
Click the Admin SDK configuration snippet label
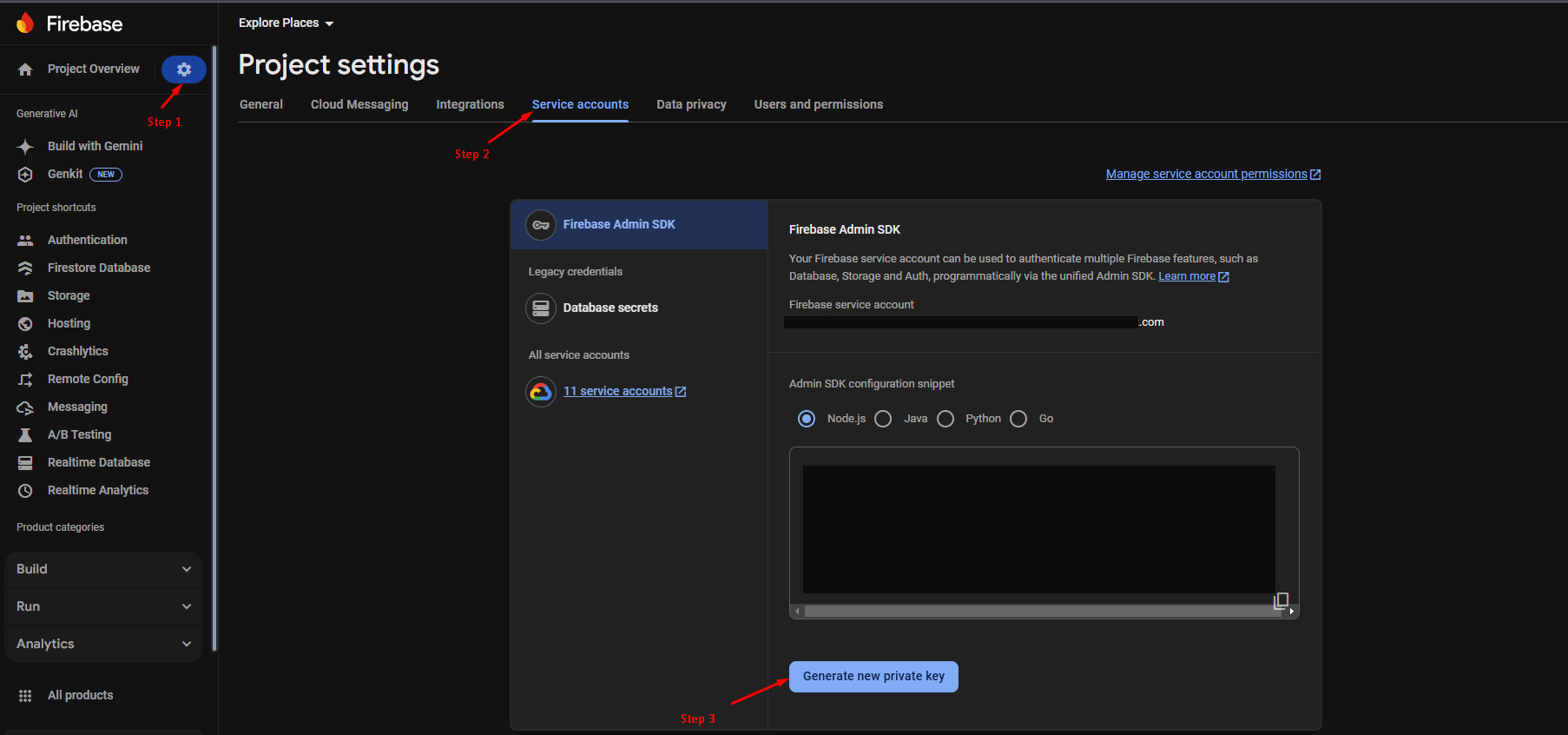pyautogui.click(x=872, y=384)
